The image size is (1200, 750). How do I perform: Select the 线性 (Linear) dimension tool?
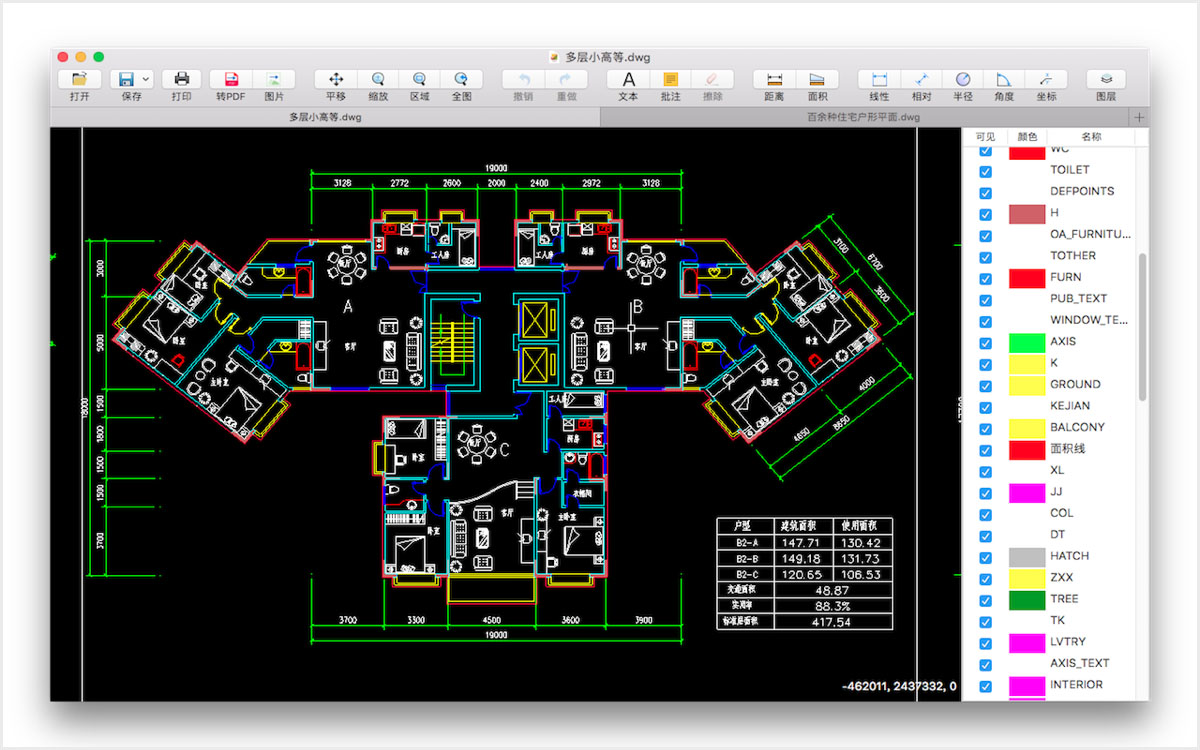[879, 79]
